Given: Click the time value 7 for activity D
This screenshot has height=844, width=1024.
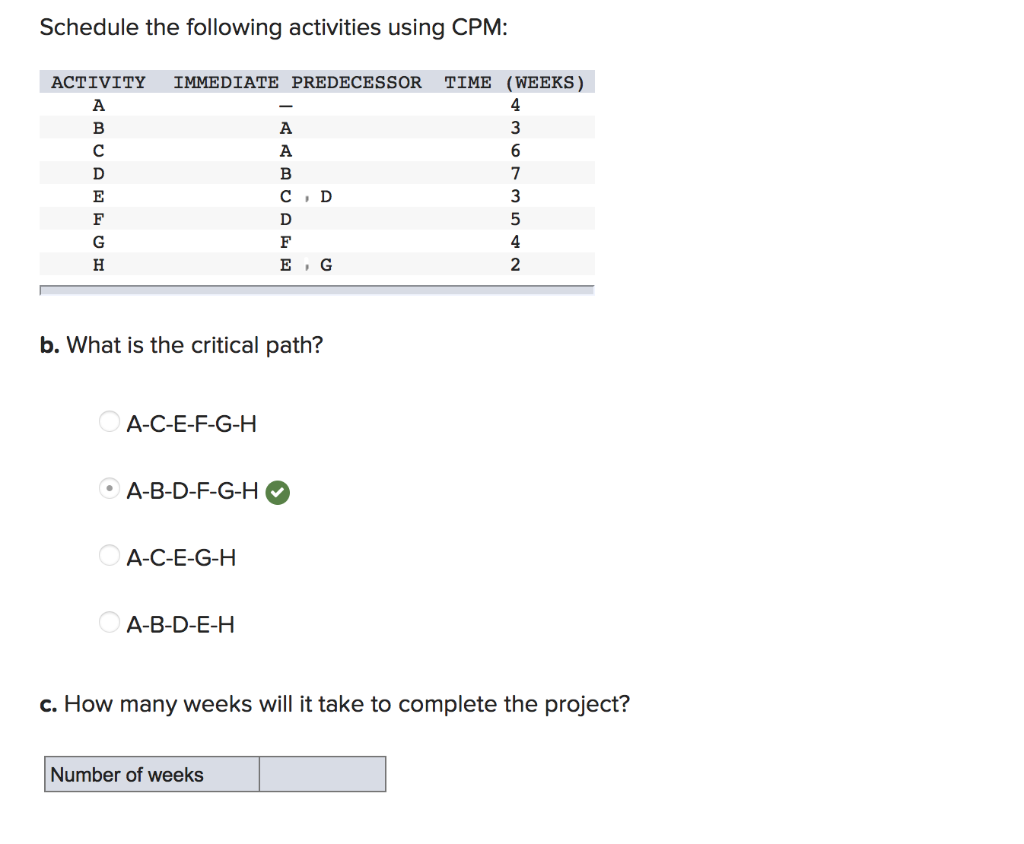Looking at the screenshot, I should pos(514,173).
